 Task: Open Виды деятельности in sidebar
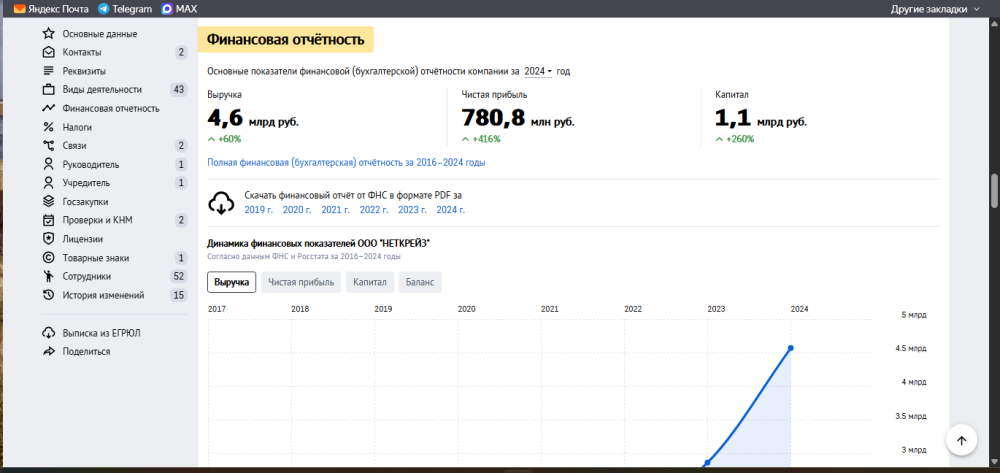(102, 90)
